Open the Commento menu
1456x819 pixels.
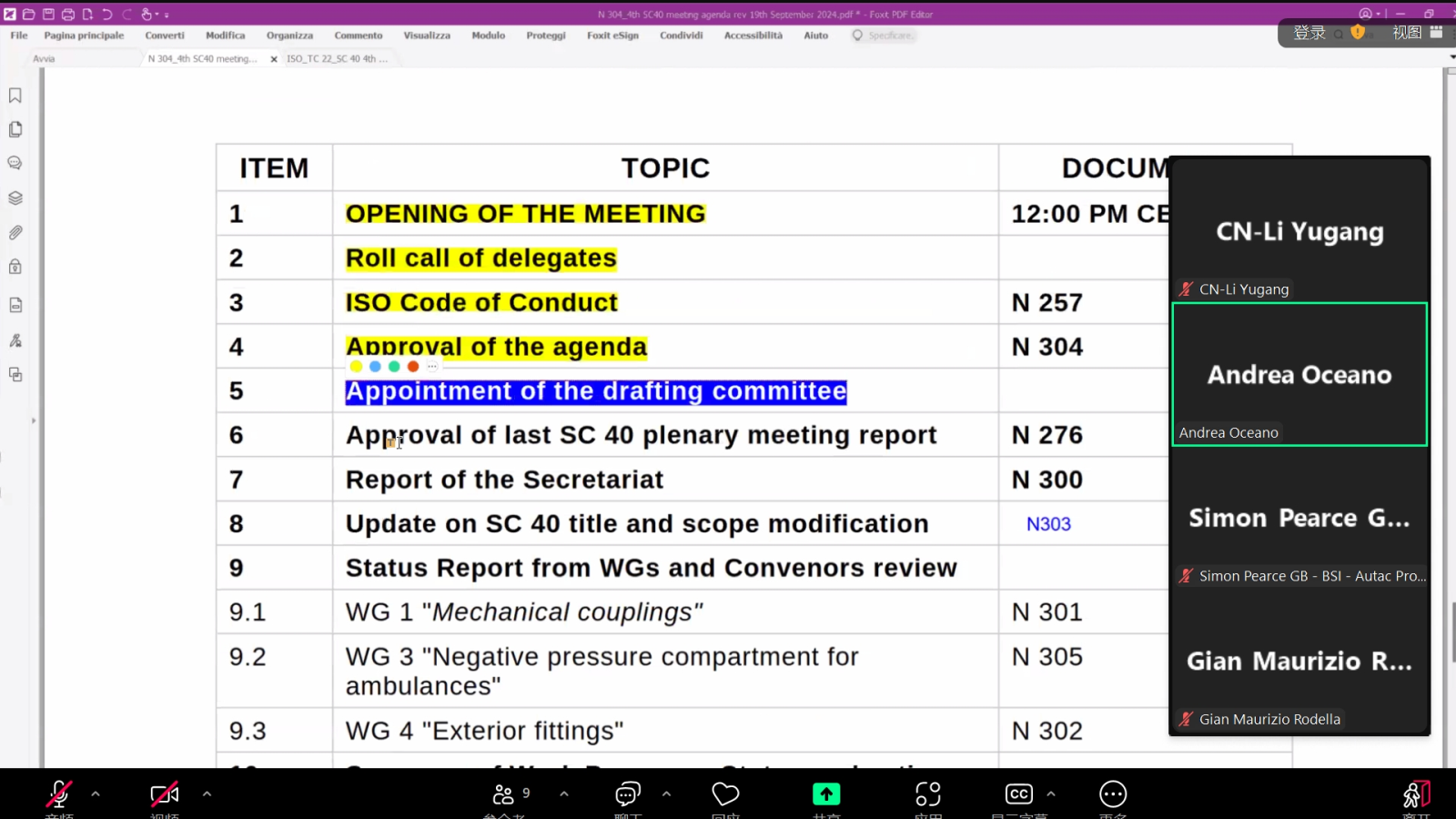click(x=358, y=35)
